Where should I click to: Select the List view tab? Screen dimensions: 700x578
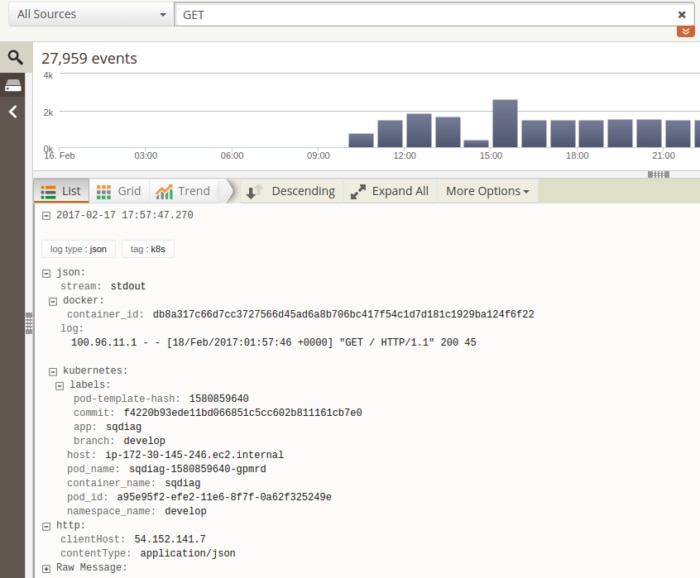tap(61, 191)
